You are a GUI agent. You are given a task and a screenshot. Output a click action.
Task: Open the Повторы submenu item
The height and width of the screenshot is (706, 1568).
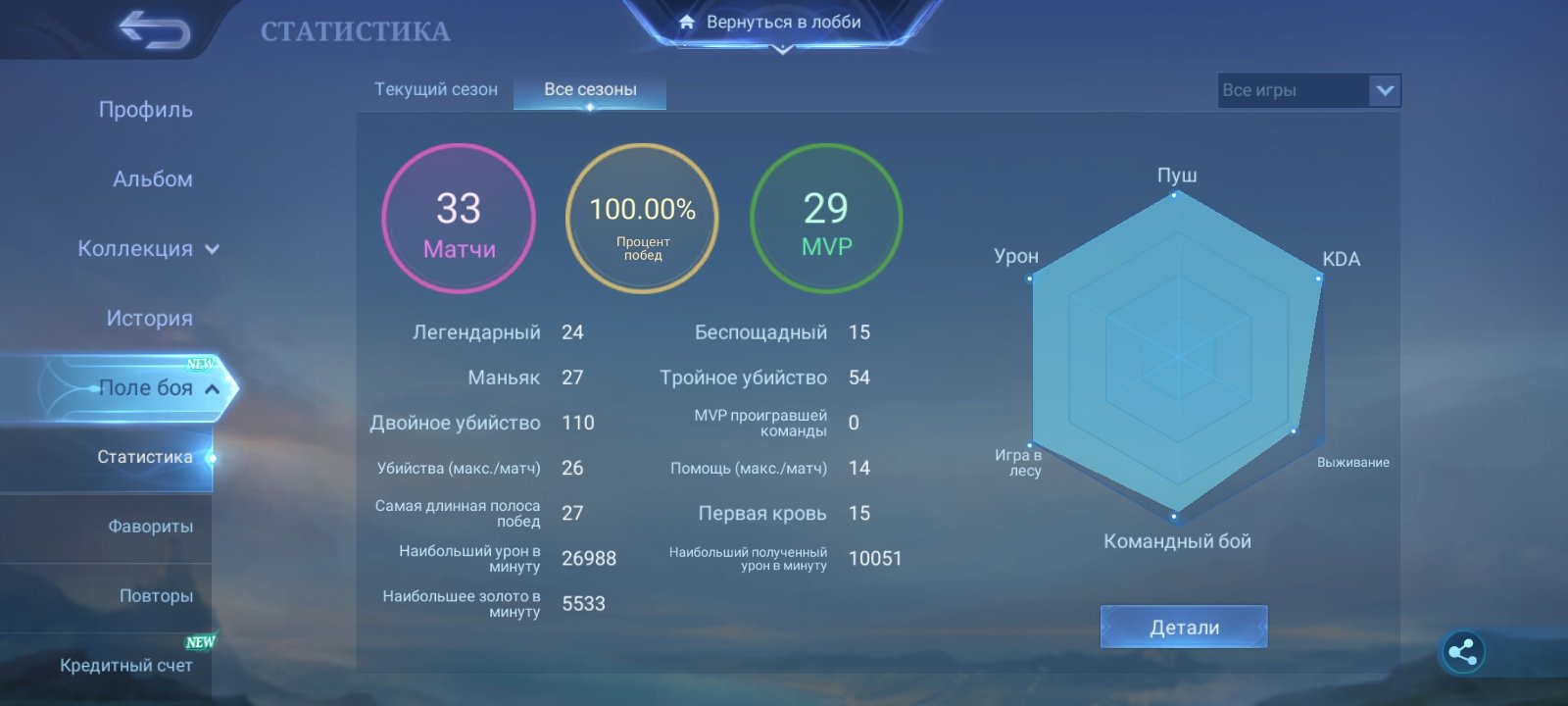(156, 596)
